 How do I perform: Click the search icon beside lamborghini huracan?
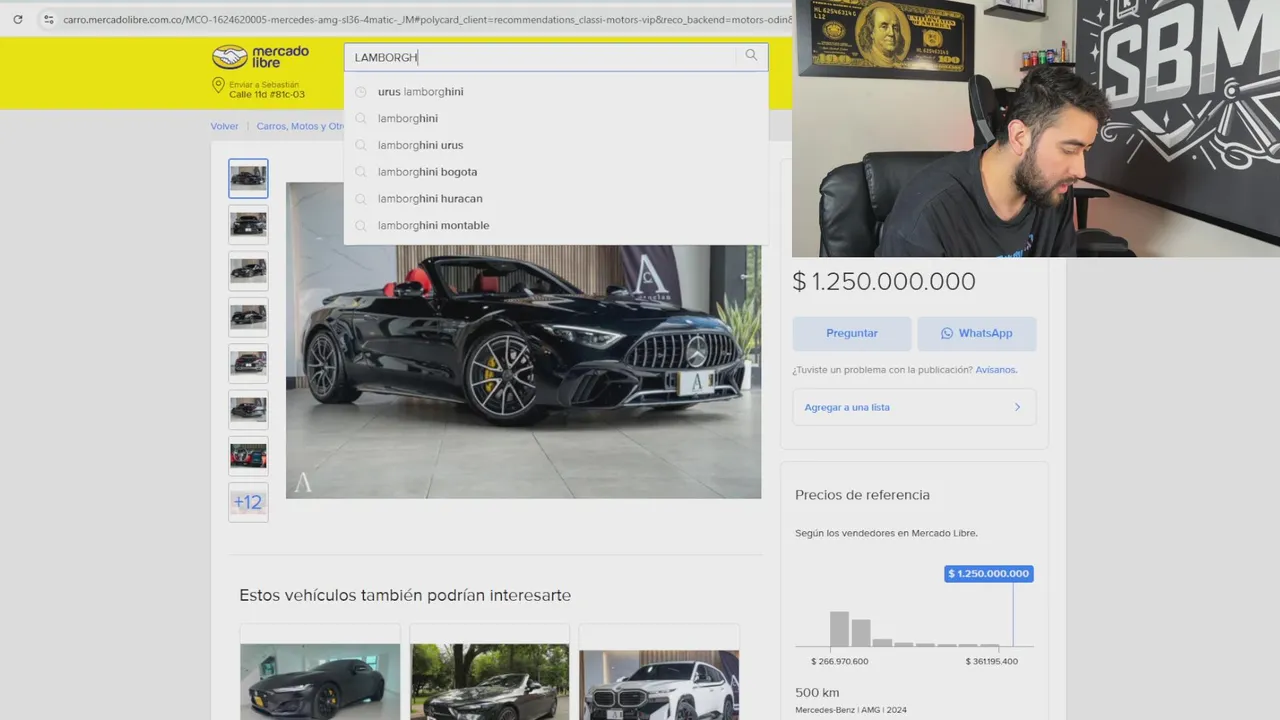click(361, 199)
